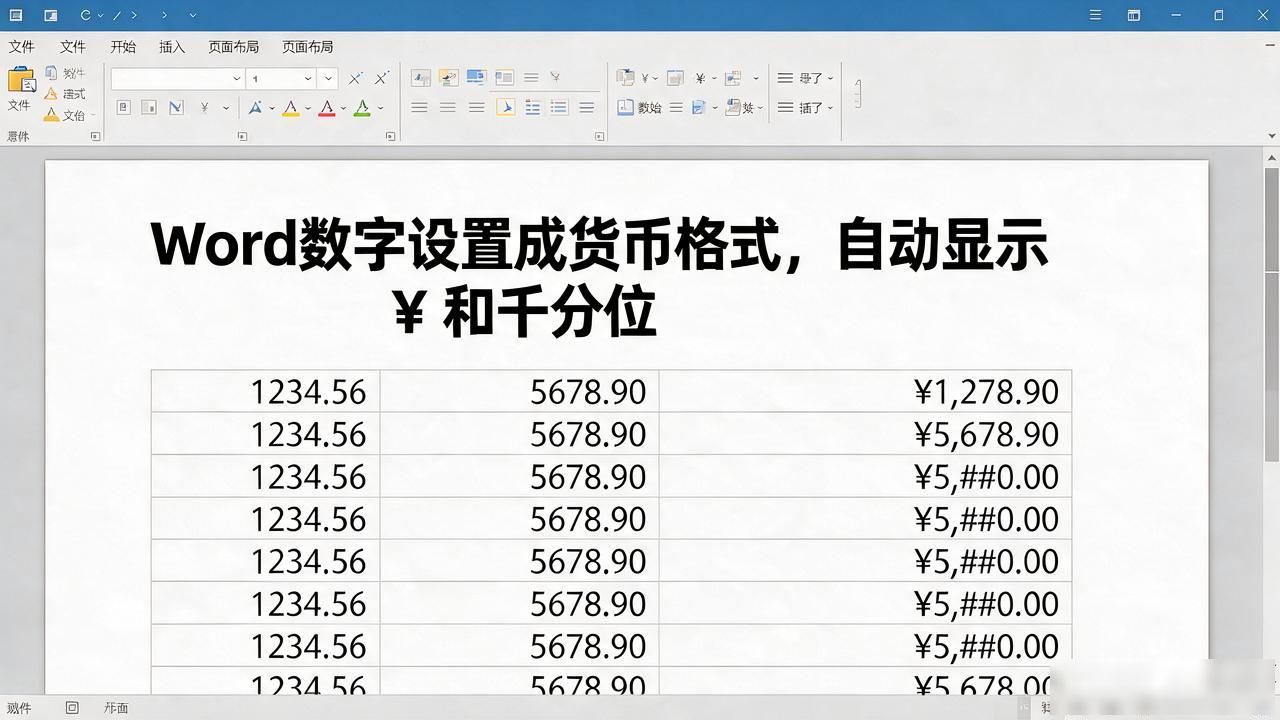The image size is (1280, 720).
Task: Click the blue N-shaped icon in the font group
Action: [176, 108]
